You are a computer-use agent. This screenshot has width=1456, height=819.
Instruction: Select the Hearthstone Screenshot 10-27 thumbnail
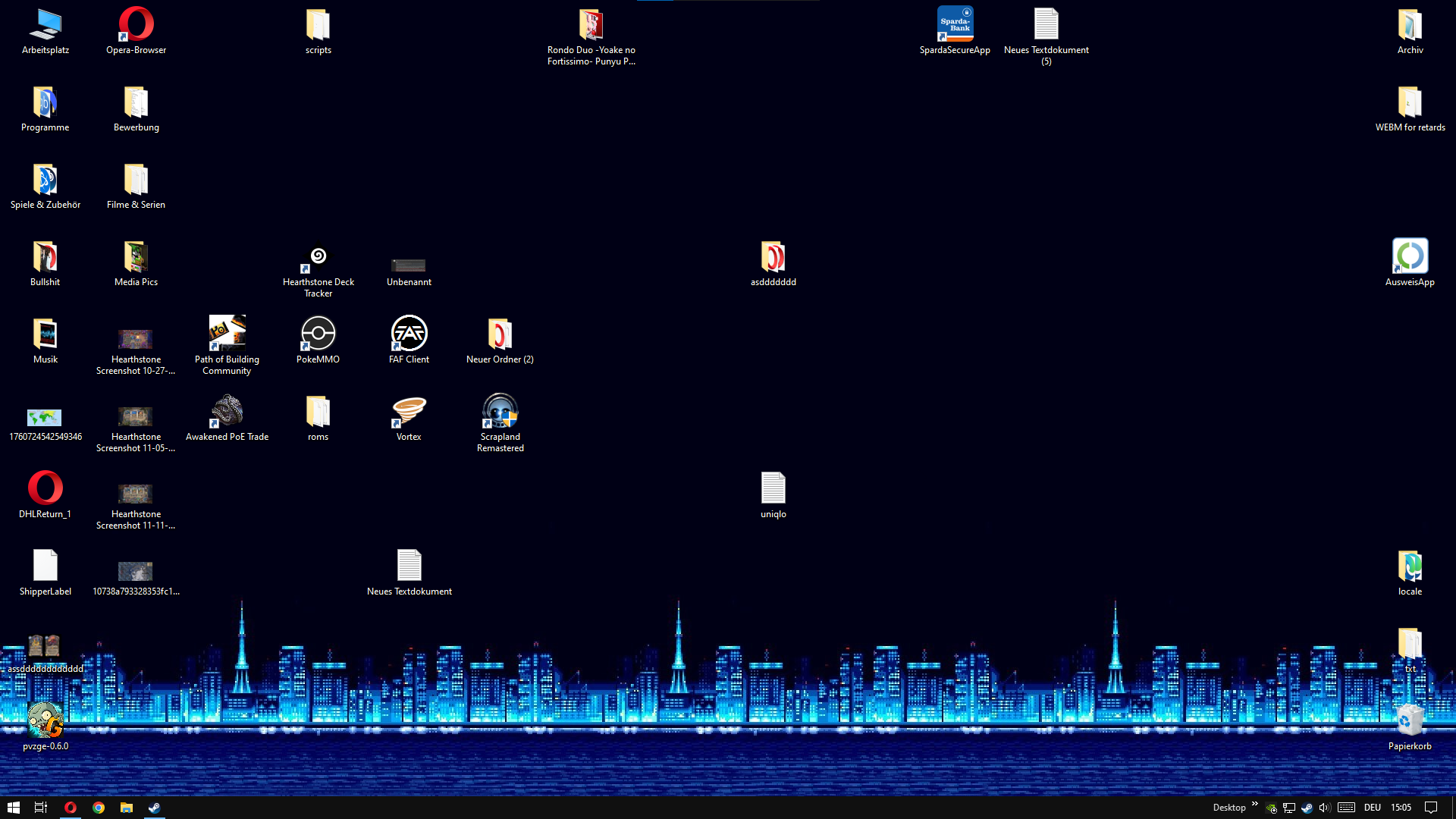click(x=136, y=339)
